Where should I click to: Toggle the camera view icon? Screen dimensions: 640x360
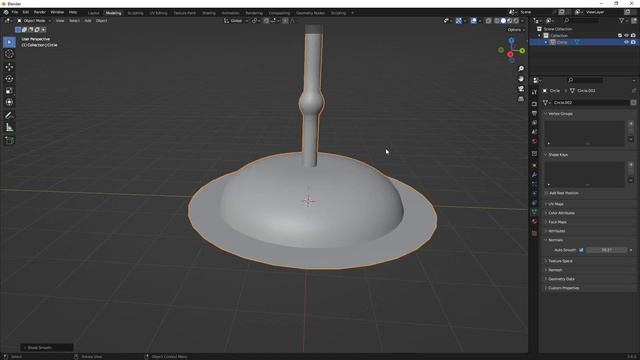click(521, 89)
